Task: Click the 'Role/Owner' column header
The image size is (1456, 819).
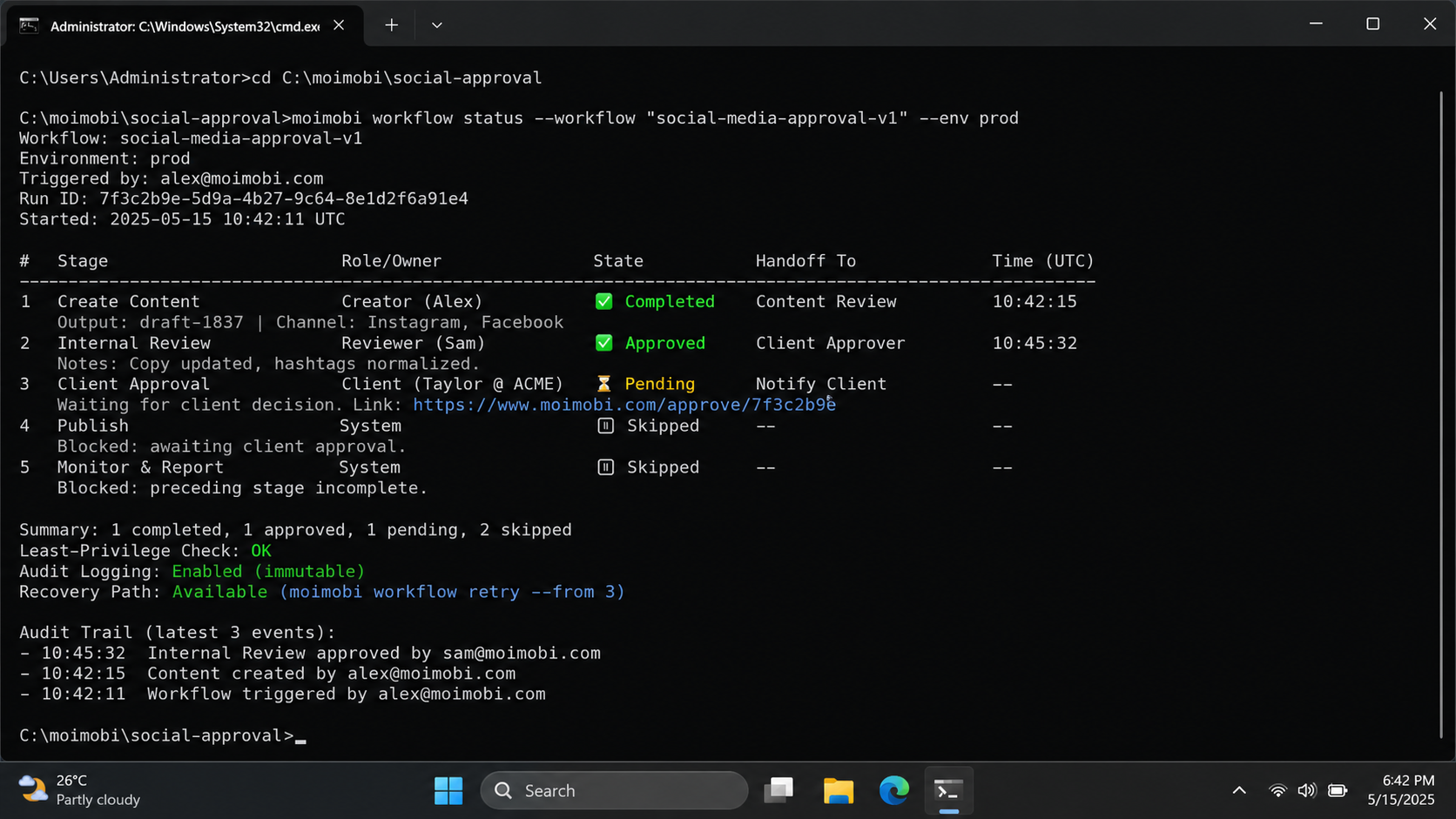Action: click(391, 261)
